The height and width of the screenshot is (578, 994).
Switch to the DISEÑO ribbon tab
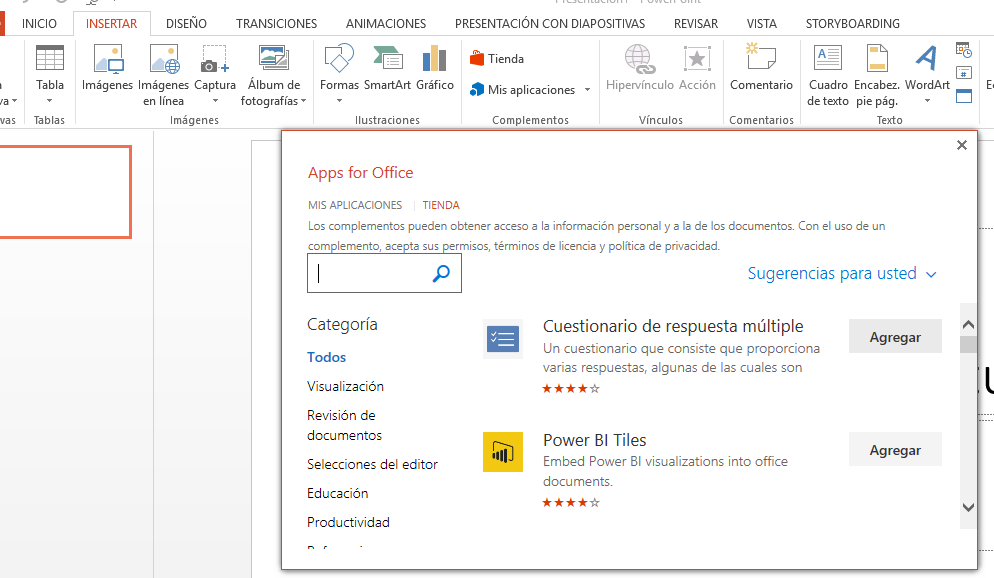[186, 24]
